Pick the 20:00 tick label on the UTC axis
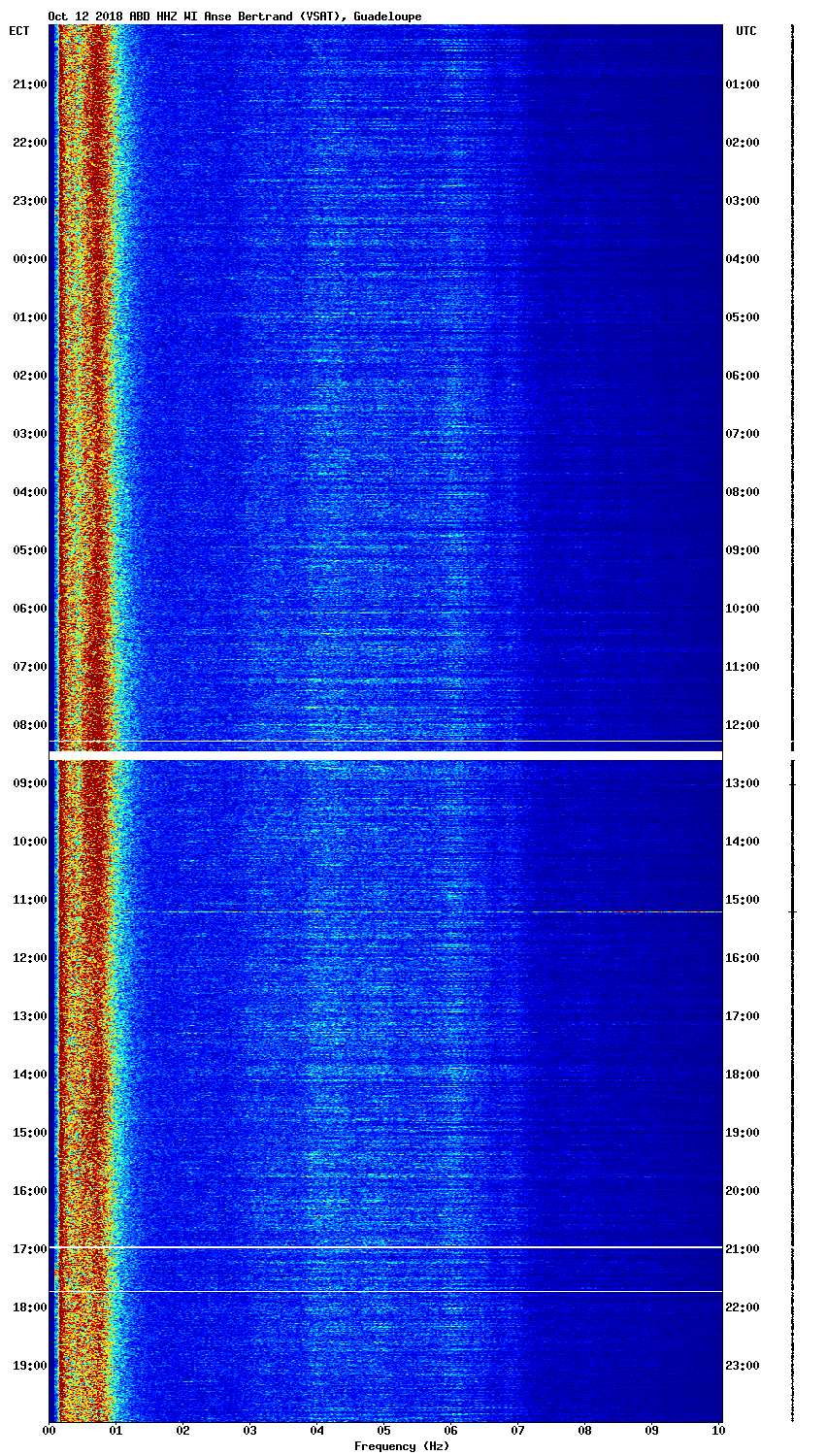The width and height of the screenshot is (827, 1456). [x=743, y=1191]
